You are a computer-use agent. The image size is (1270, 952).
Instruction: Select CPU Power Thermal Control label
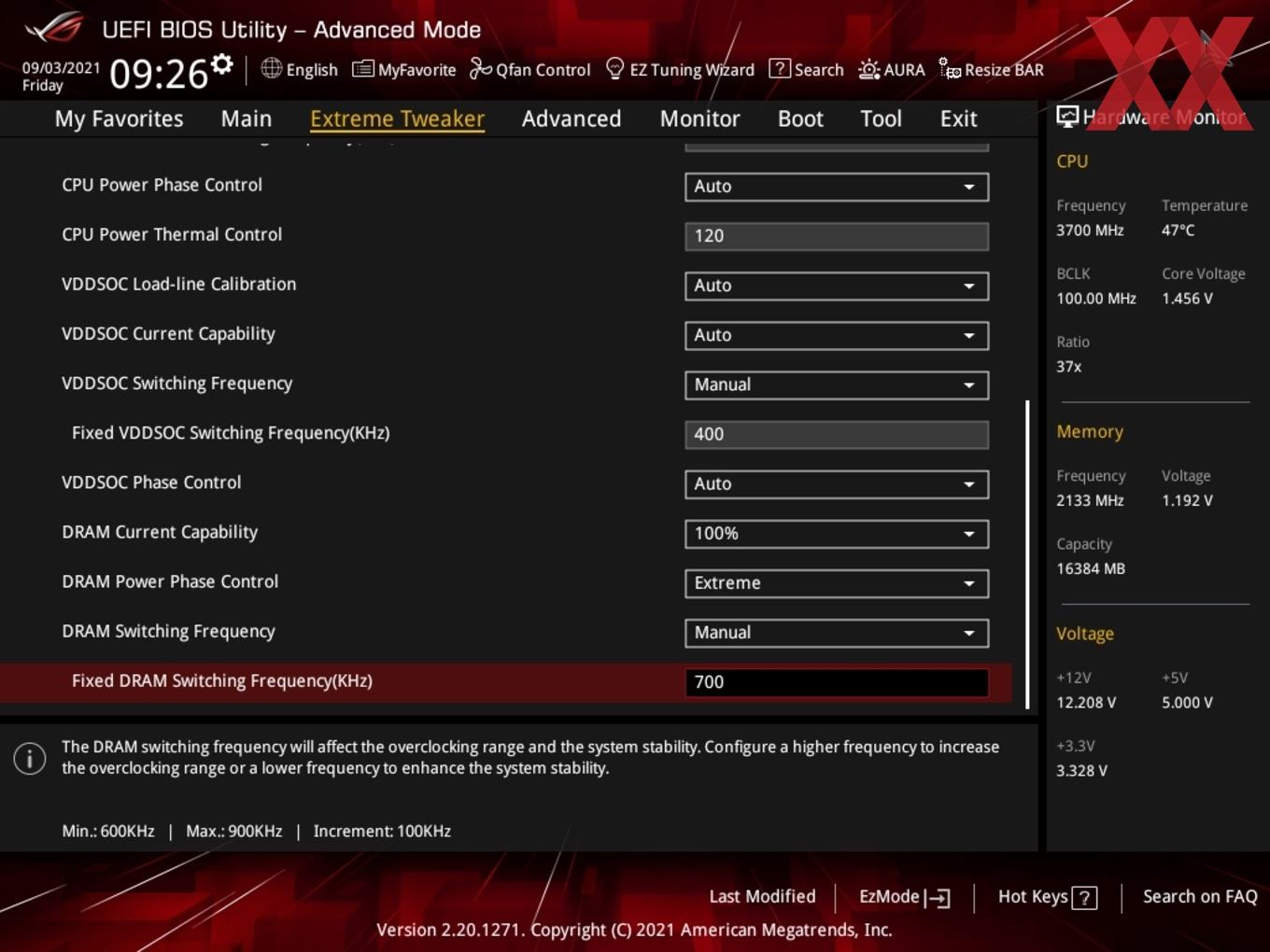(172, 234)
